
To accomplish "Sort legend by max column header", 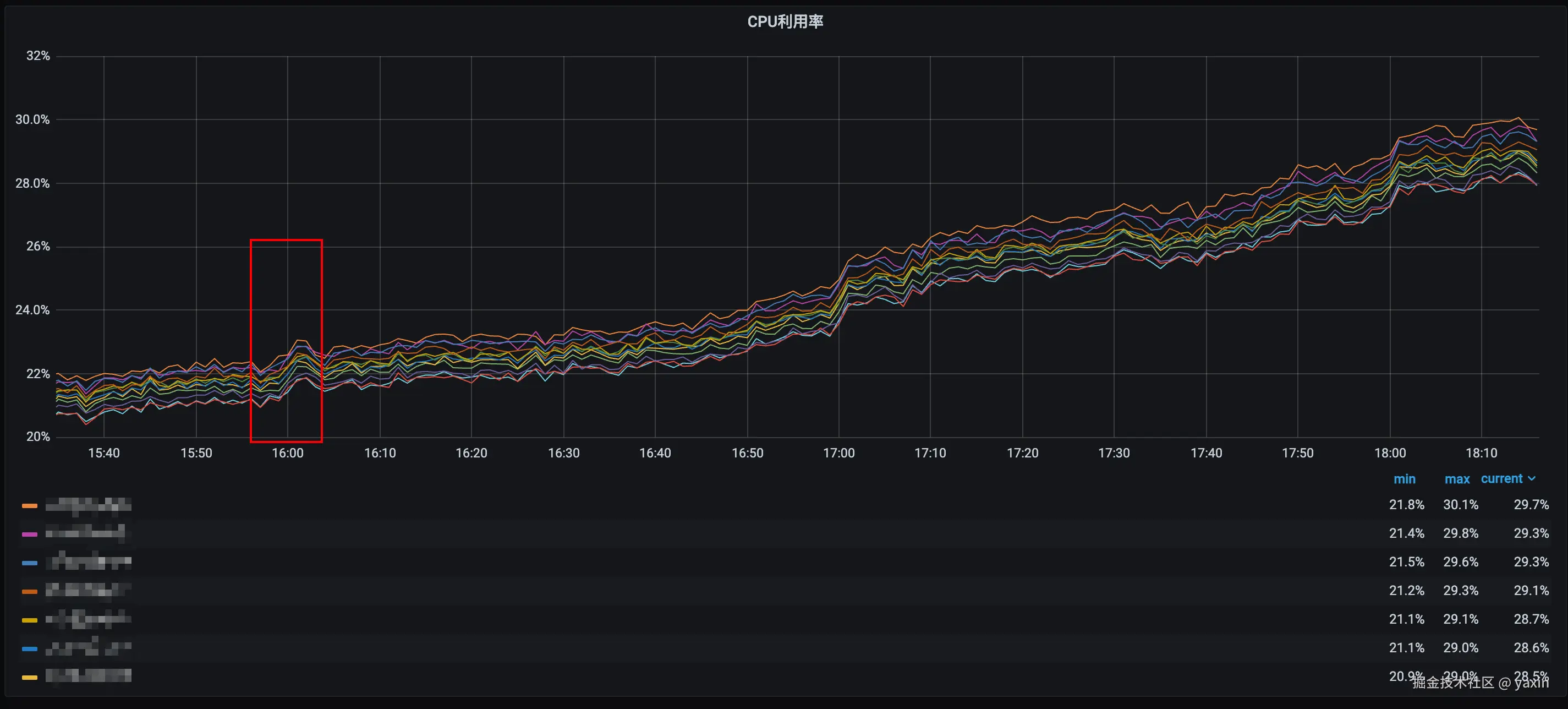I will click(1457, 479).
